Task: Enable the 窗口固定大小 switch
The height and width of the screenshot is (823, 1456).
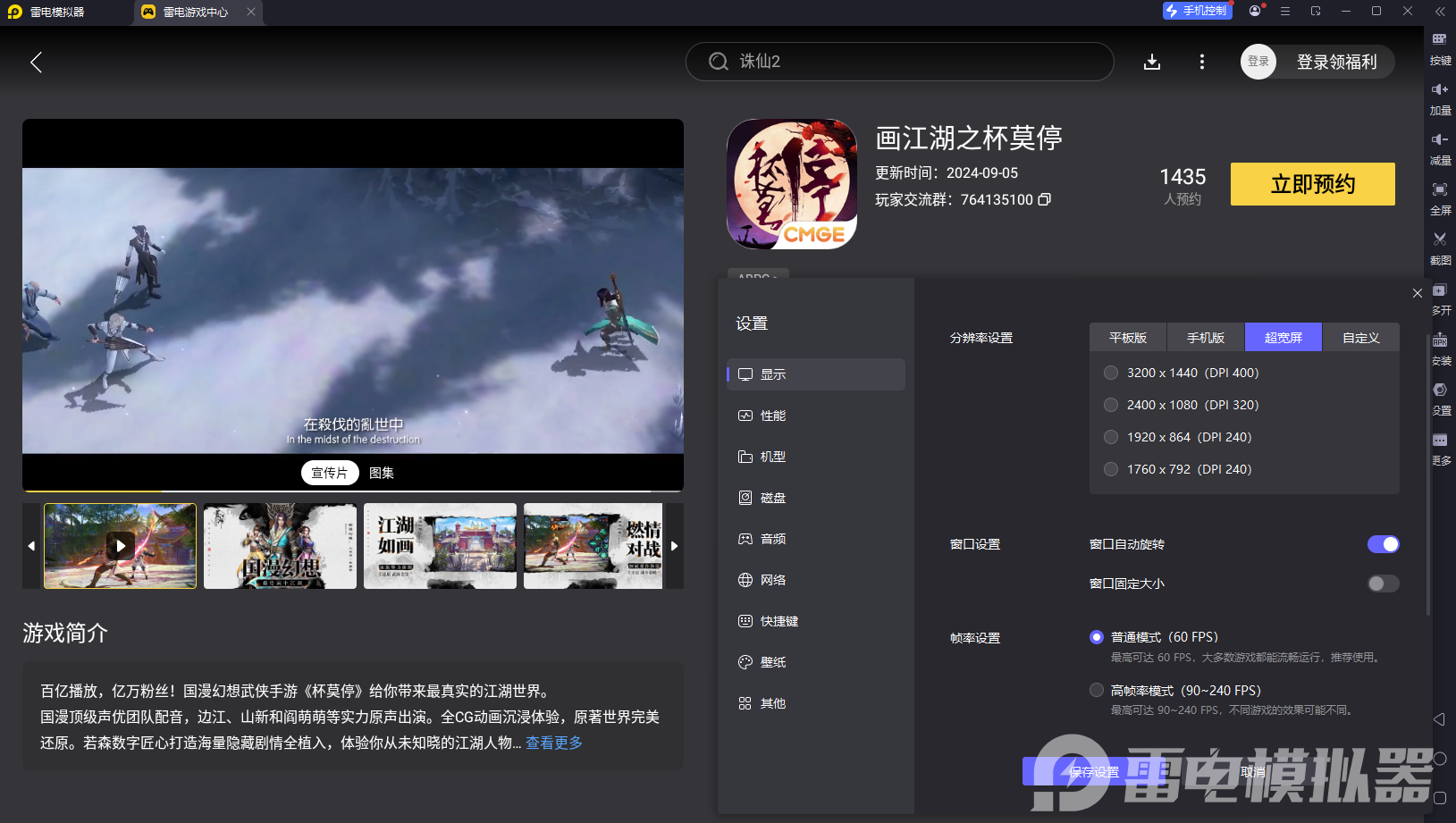Action: (x=1383, y=584)
